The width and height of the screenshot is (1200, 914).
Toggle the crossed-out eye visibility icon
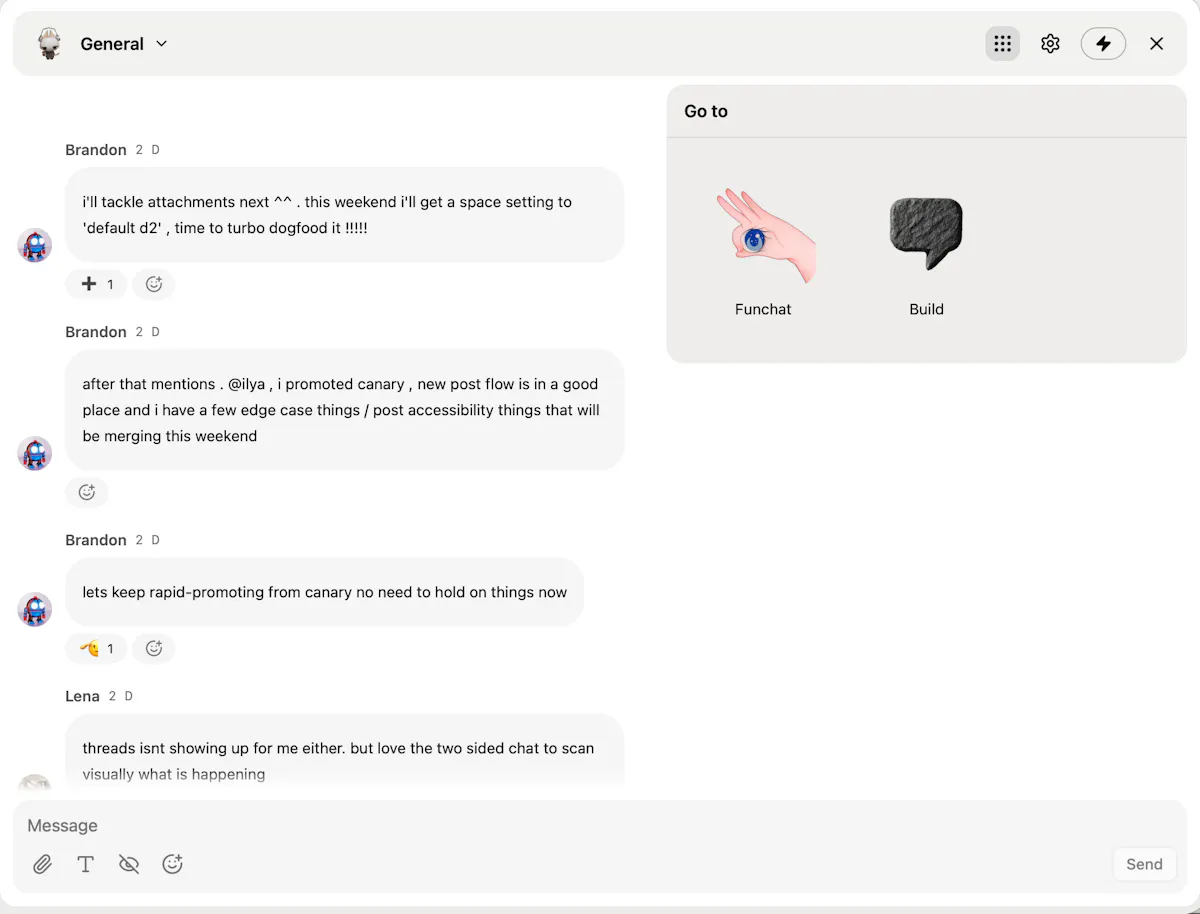point(129,864)
